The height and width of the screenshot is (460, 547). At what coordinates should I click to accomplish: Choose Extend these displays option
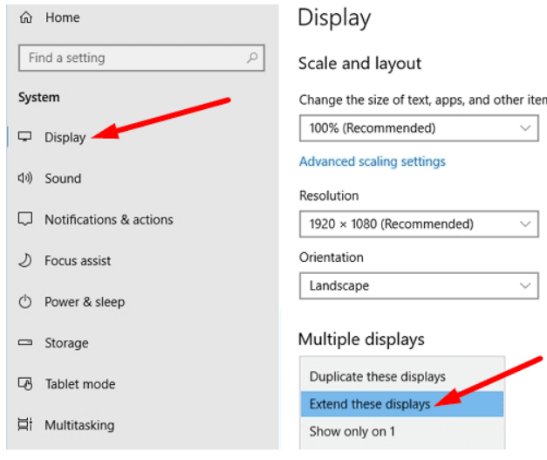click(x=402, y=404)
